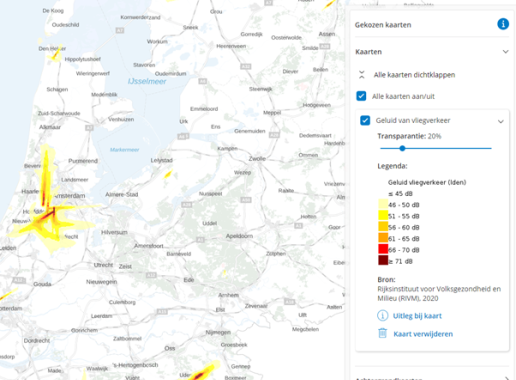The width and height of the screenshot is (516, 380).
Task: Click the 's-Hertogenbosch label
Action: [135, 365]
